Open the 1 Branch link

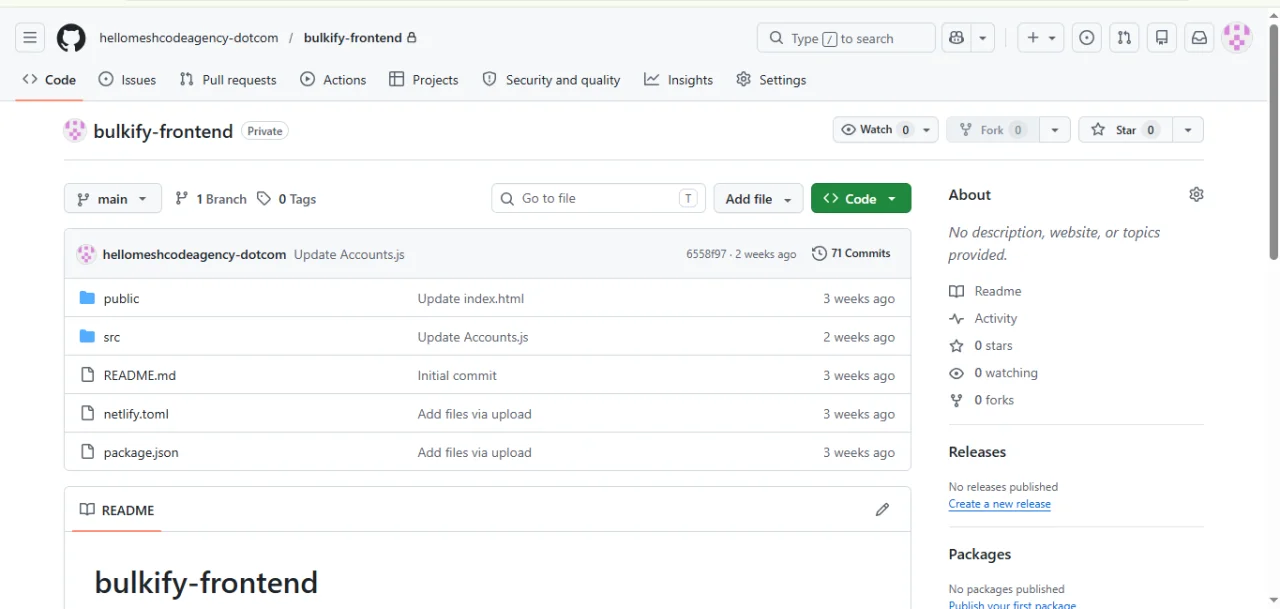[x=210, y=199]
